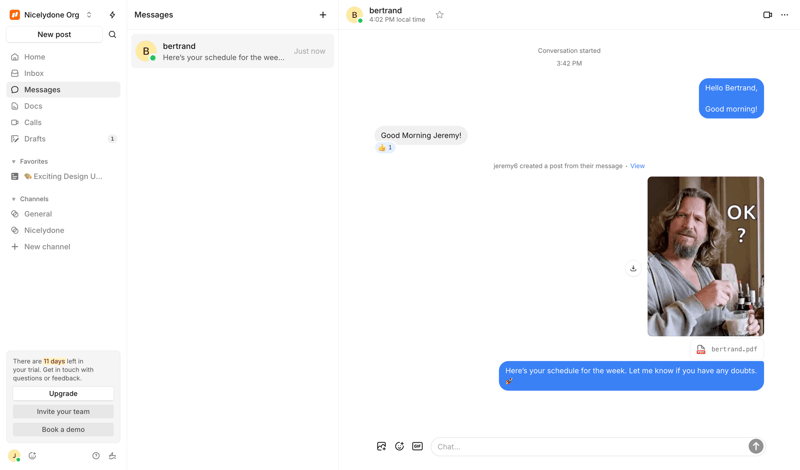Viewport: 800px width, 470px height.
Task: Open the lightning bolt quick actions
Action: point(112,15)
